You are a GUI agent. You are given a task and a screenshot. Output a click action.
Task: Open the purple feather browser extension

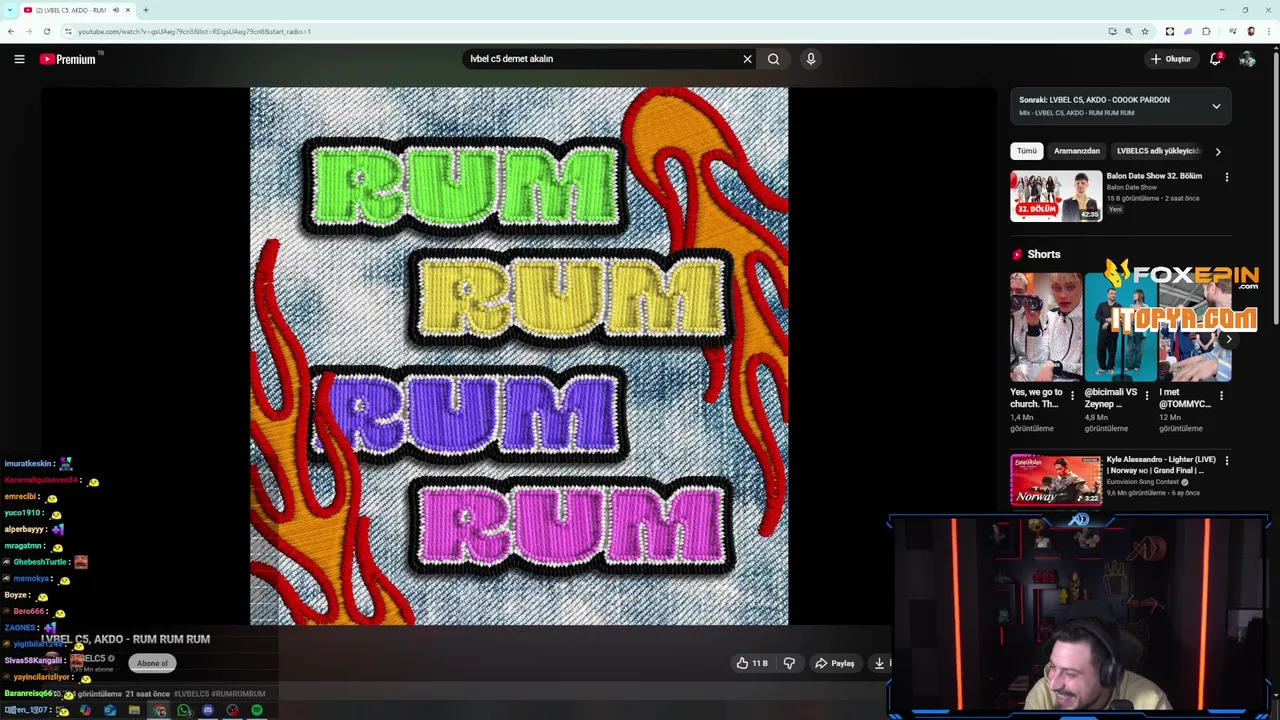(x=1187, y=31)
